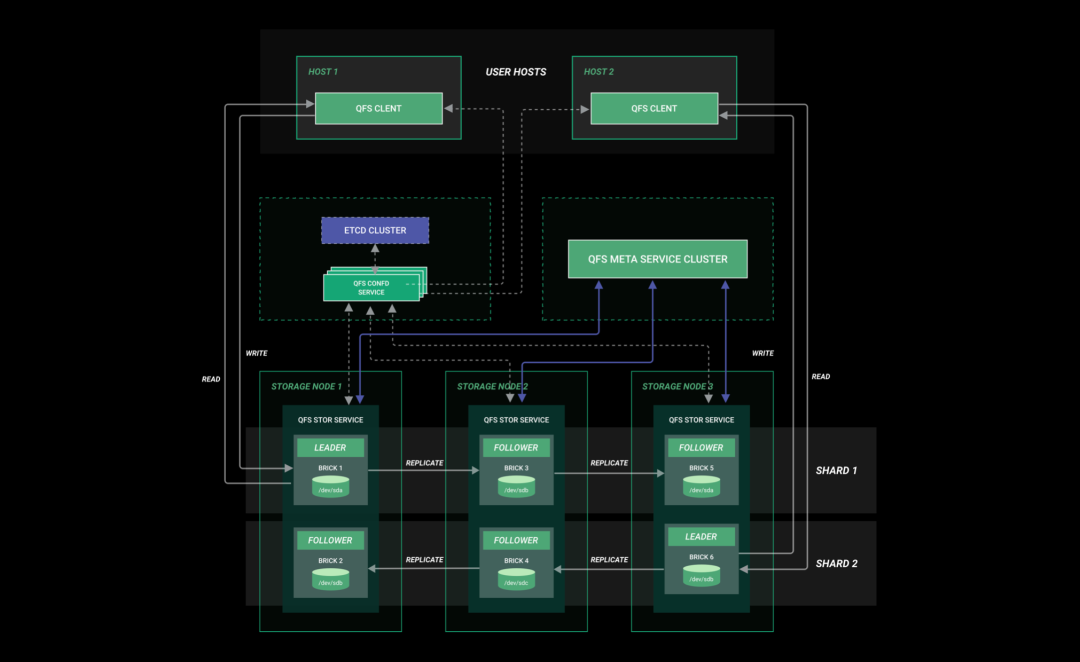Click the FOLLOWER badge above Brick 4
This screenshot has width=1080, height=662.
[x=516, y=540]
